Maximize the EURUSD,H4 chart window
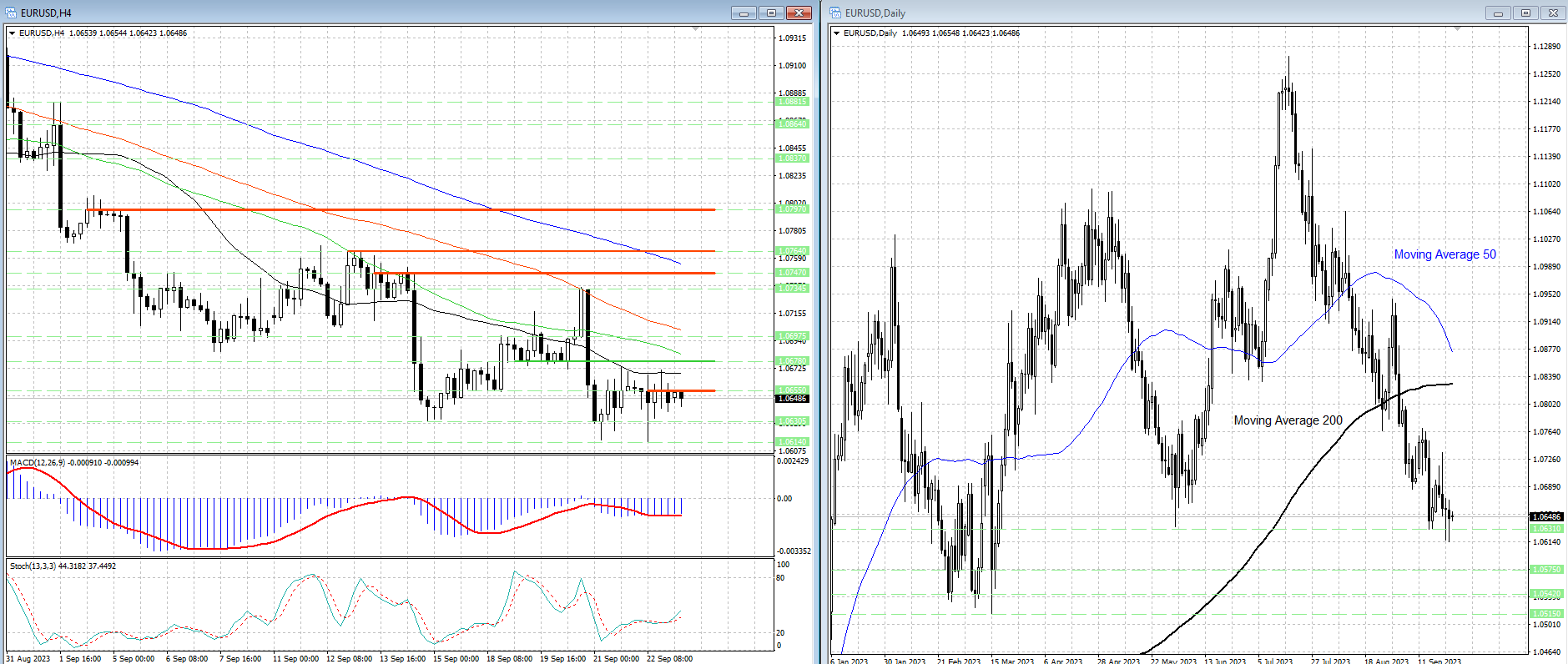Viewport: 1568px width, 664px height. 771,13
